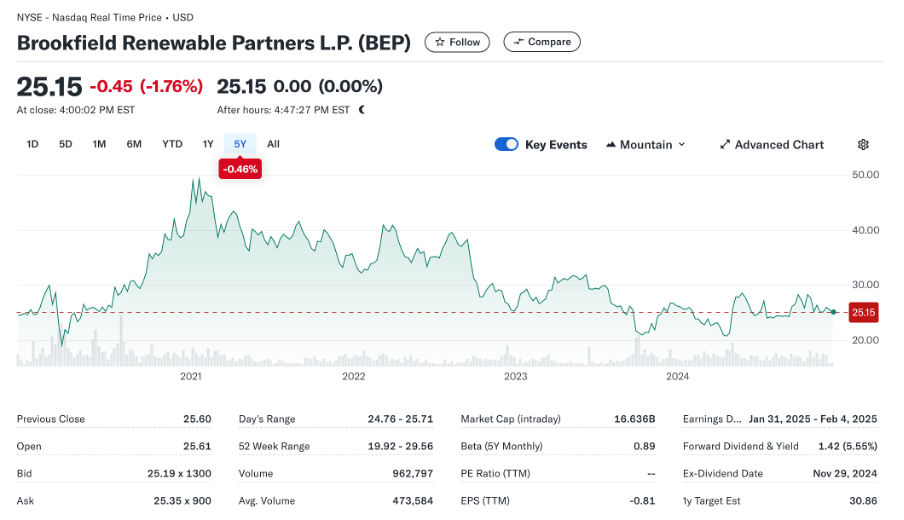Select the 1D time range
Screen dimensions: 904x520
click(33, 144)
